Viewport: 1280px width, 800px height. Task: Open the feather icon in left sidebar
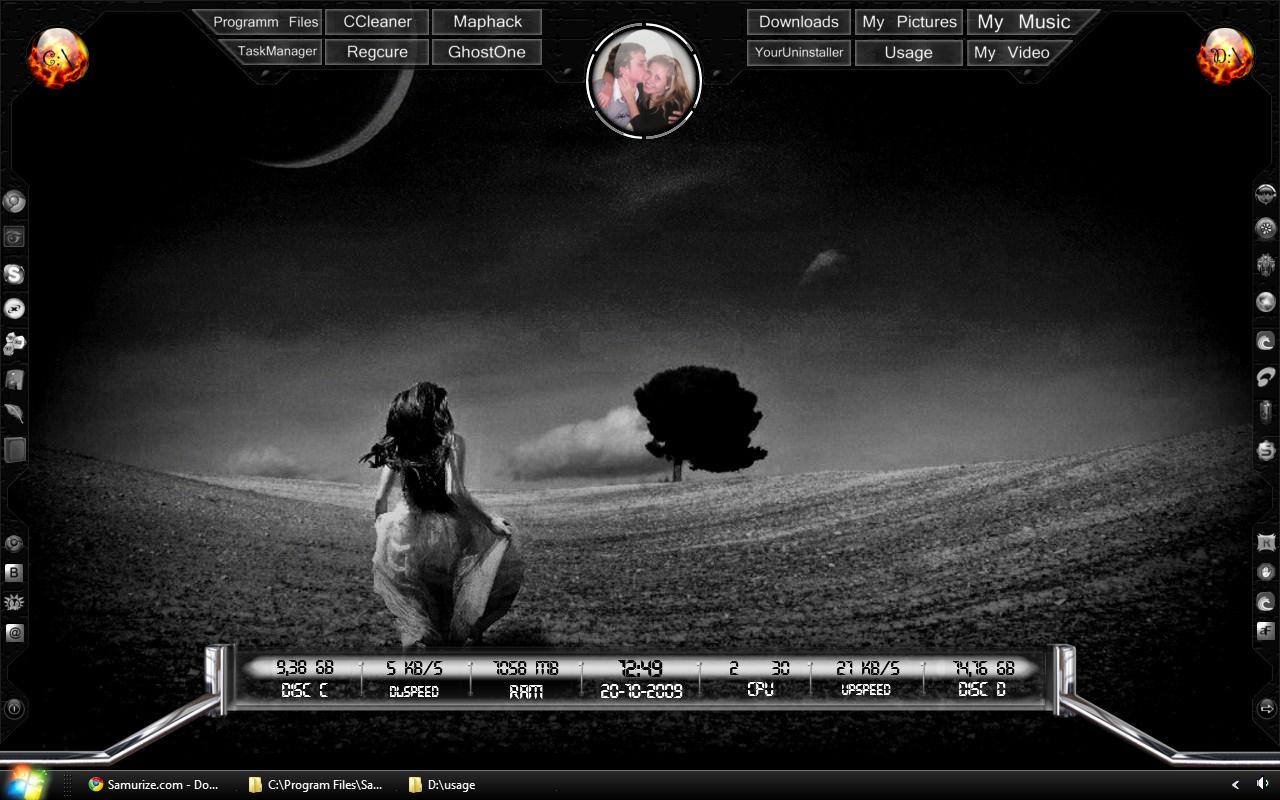point(14,413)
